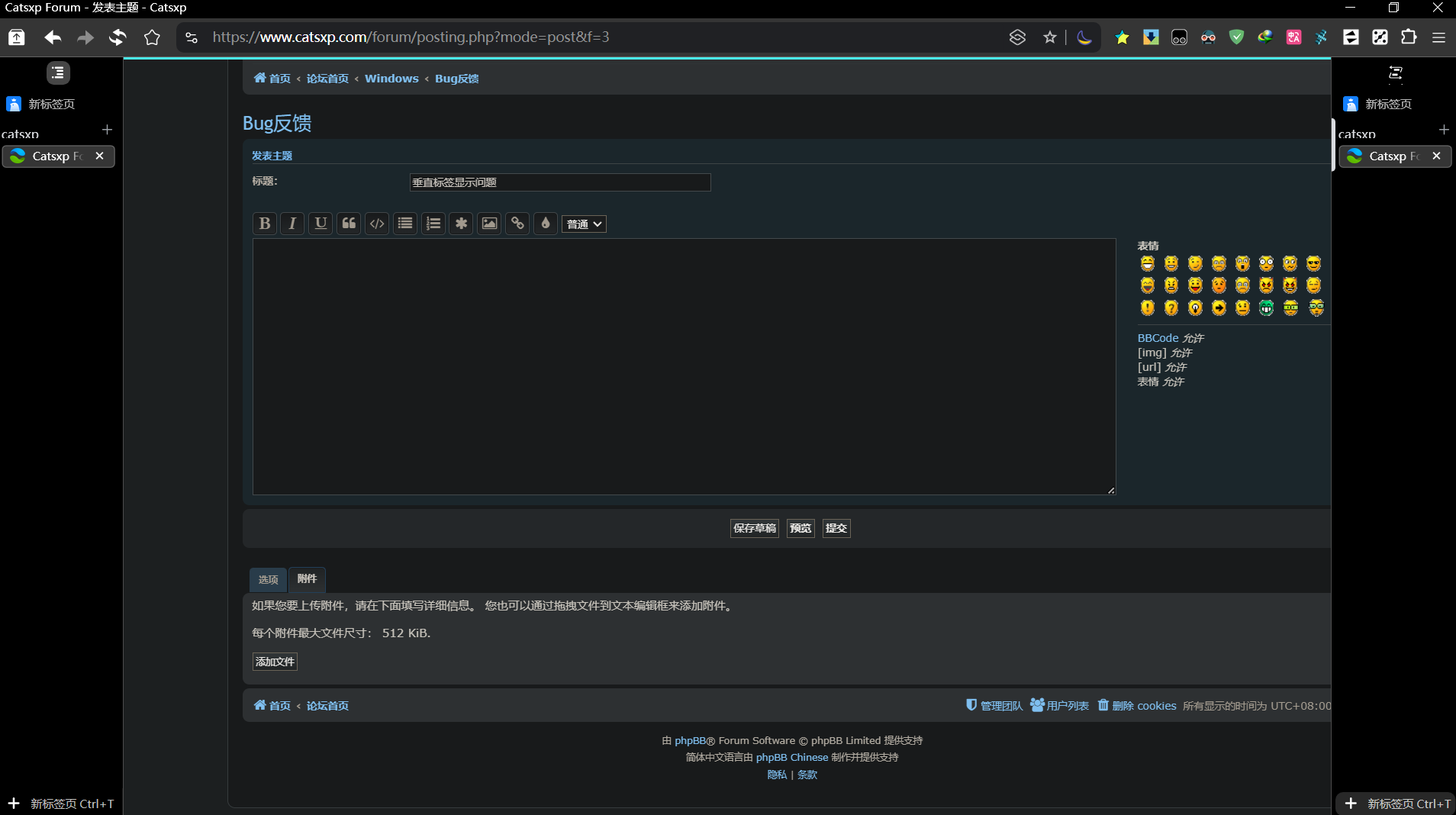Insert URL link button
Viewport: 1456px width, 815px height.
(517, 224)
